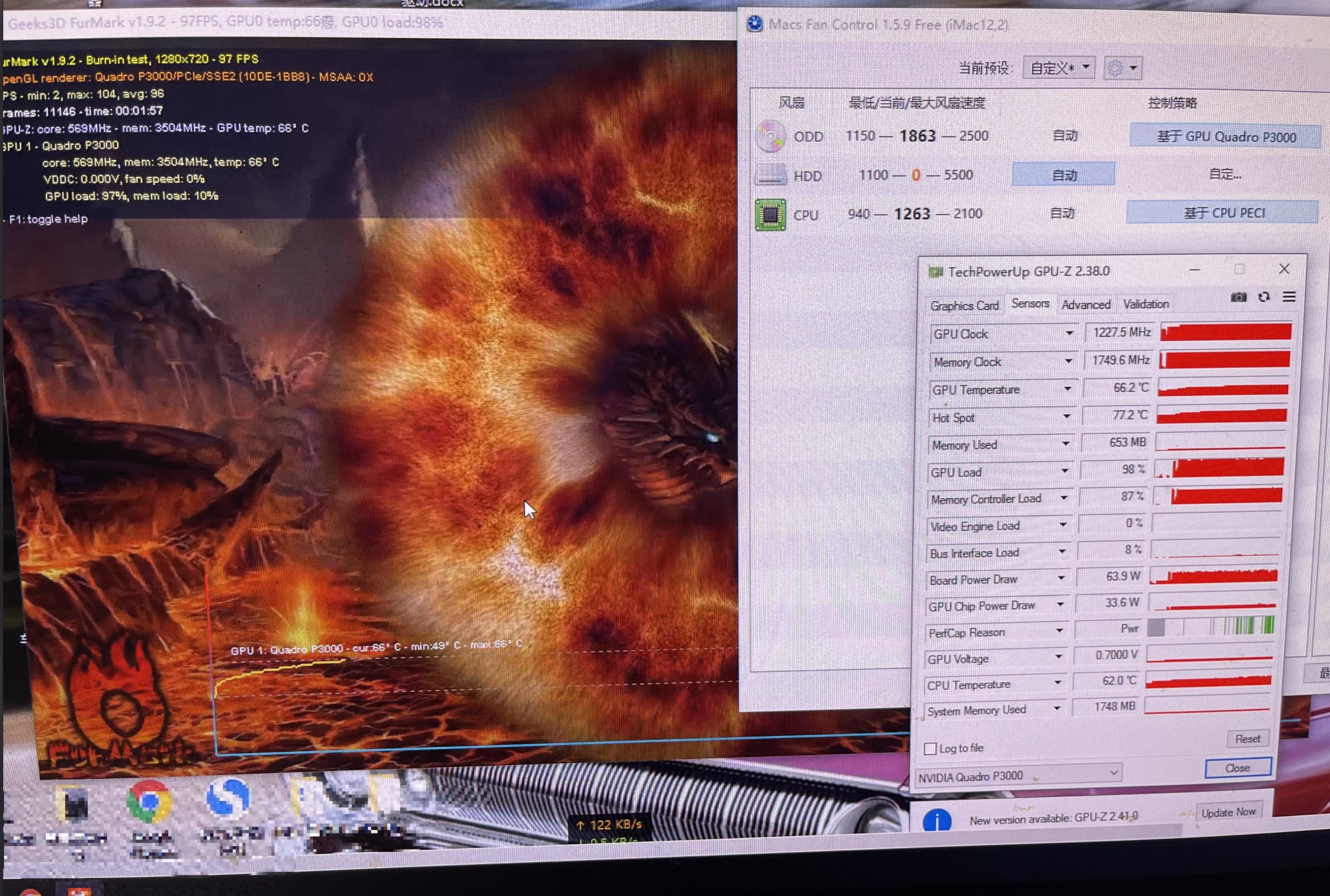Open the GPU-Z hamburger menu icon
The height and width of the screenshot is (896, 1330).
[x=1289, y=296]
